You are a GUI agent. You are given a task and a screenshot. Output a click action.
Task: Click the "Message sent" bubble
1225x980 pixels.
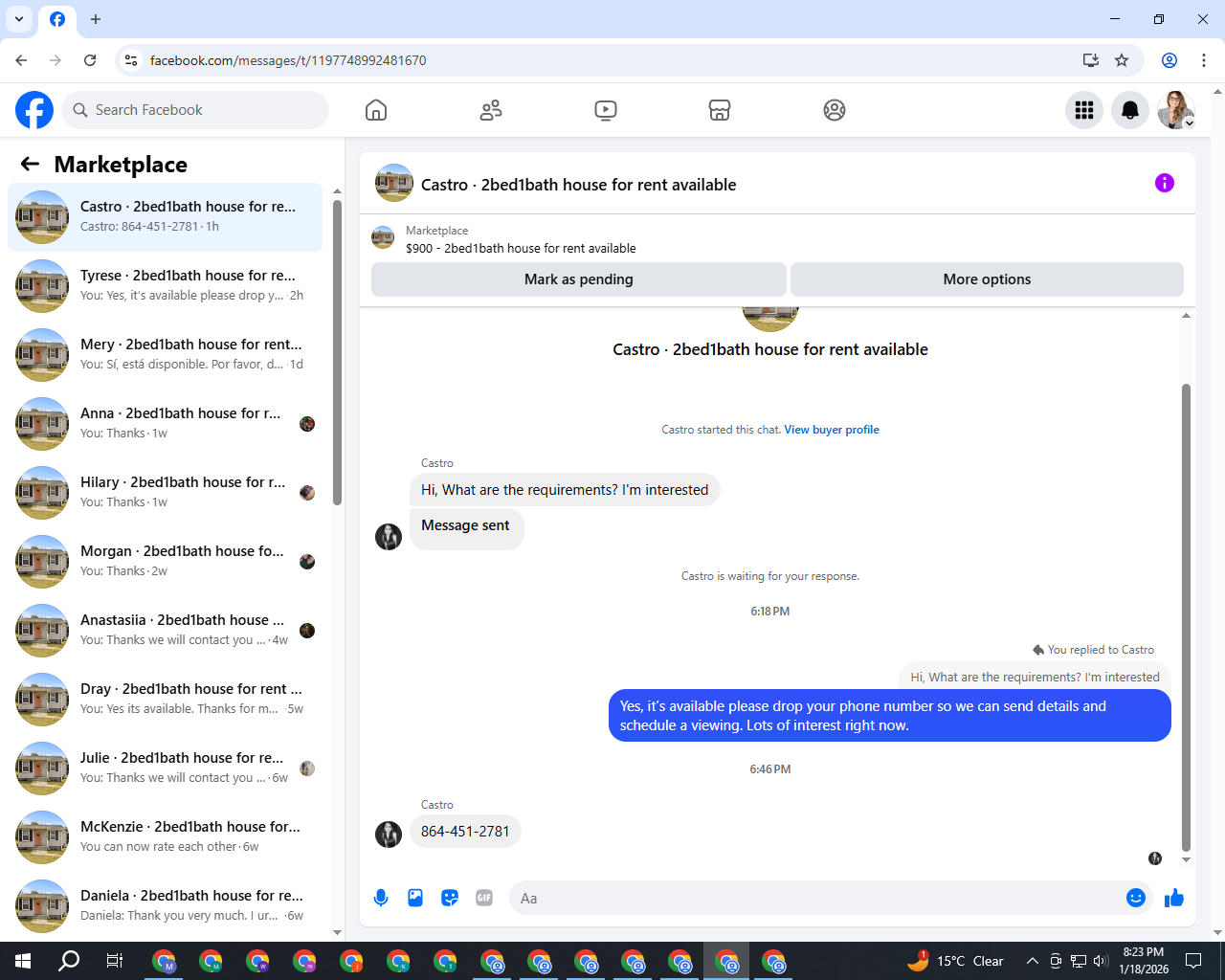(466, 527)
